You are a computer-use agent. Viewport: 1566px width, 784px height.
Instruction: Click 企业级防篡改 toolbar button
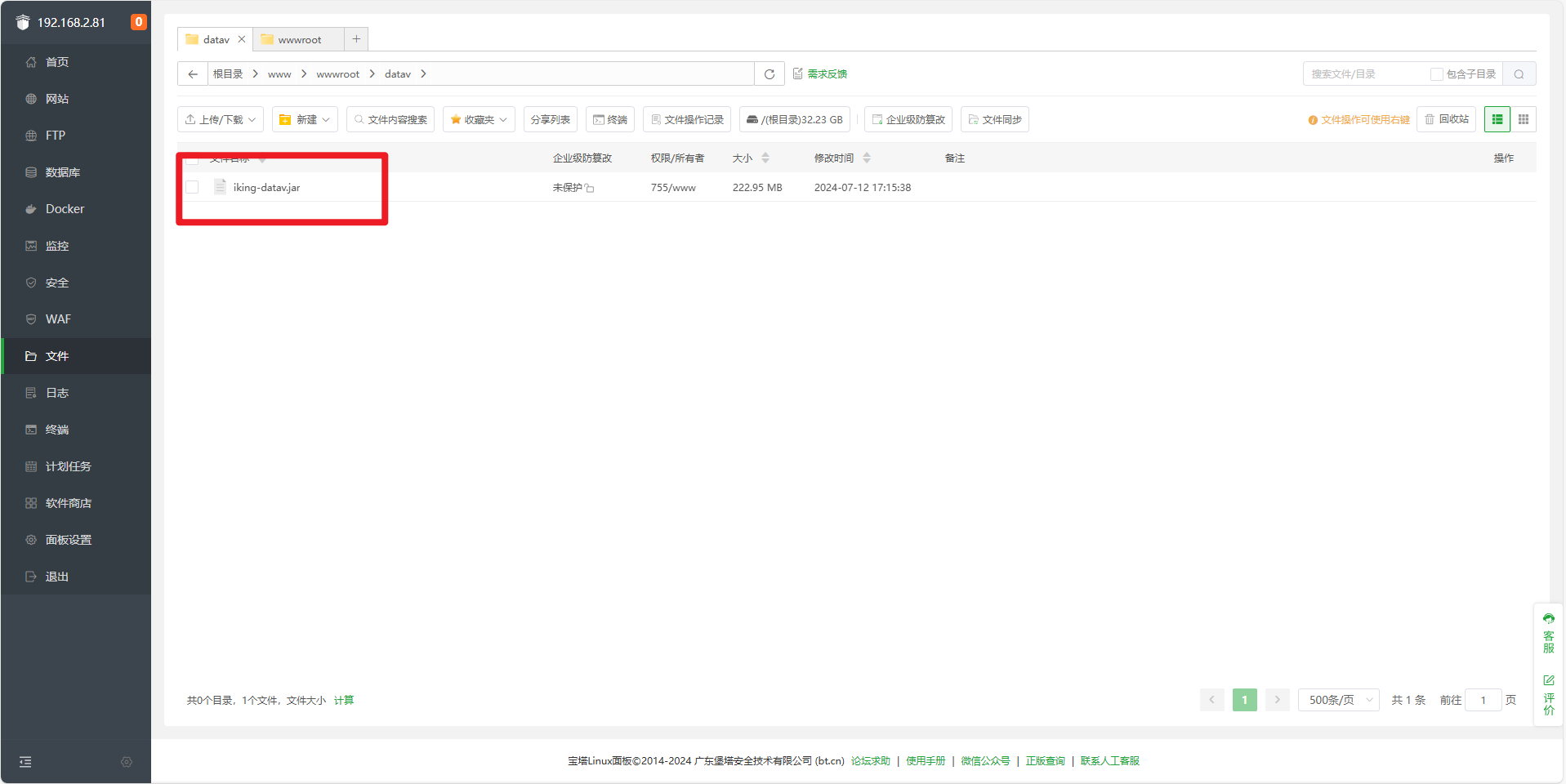pos(908,119)
